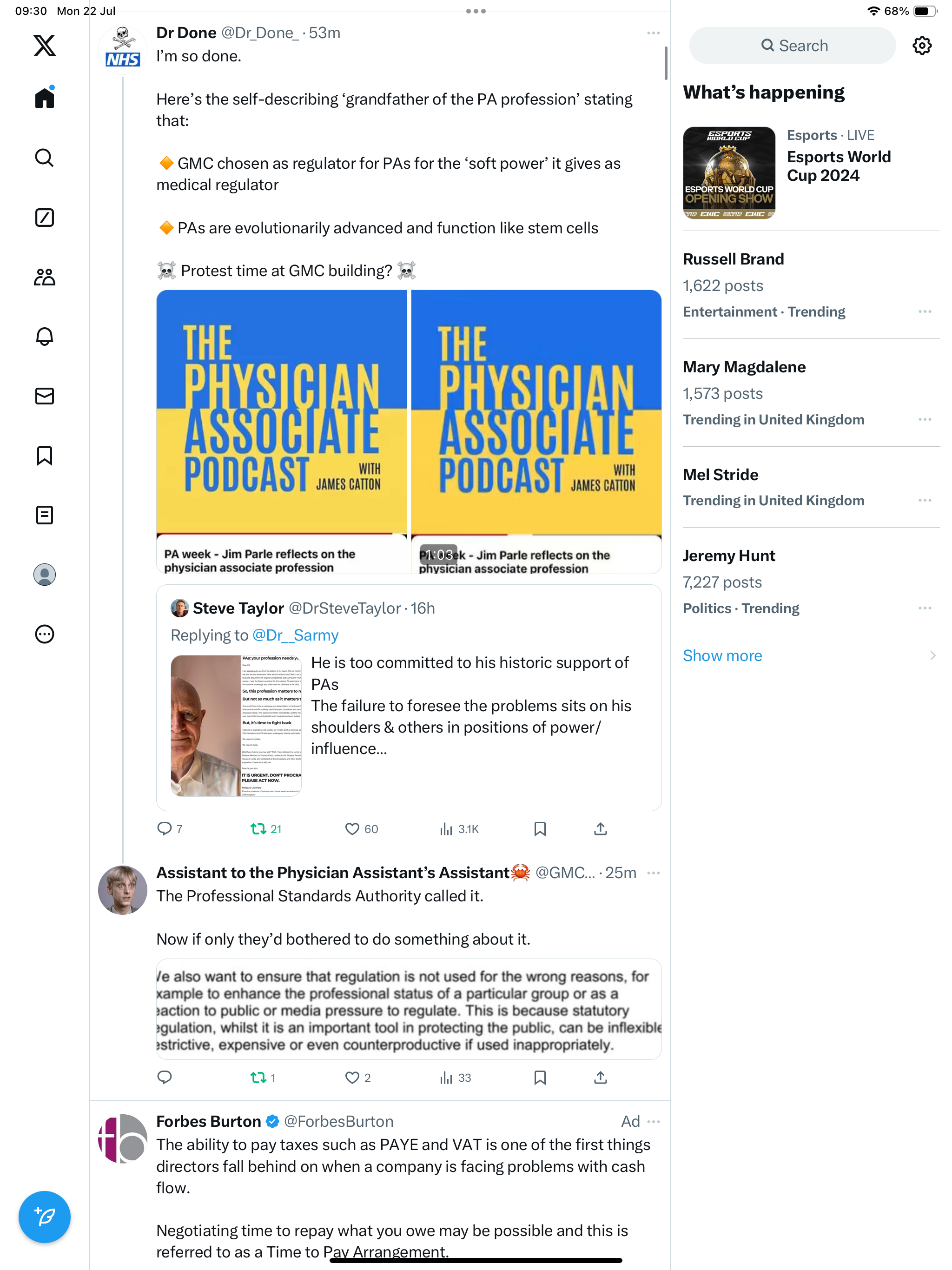Tap the compose post floating button
The image size is (952, 1270).
pyautogui.click(x=44, y=1217)
